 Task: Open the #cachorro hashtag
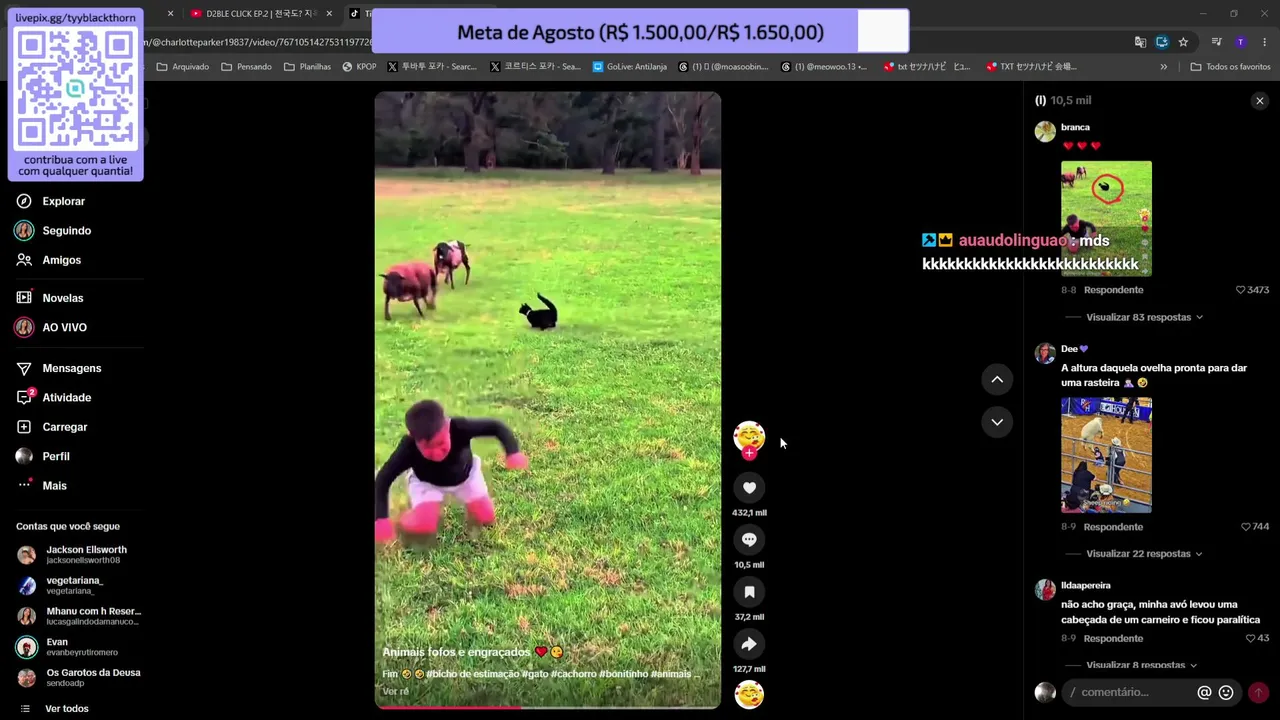coord(573,674)
